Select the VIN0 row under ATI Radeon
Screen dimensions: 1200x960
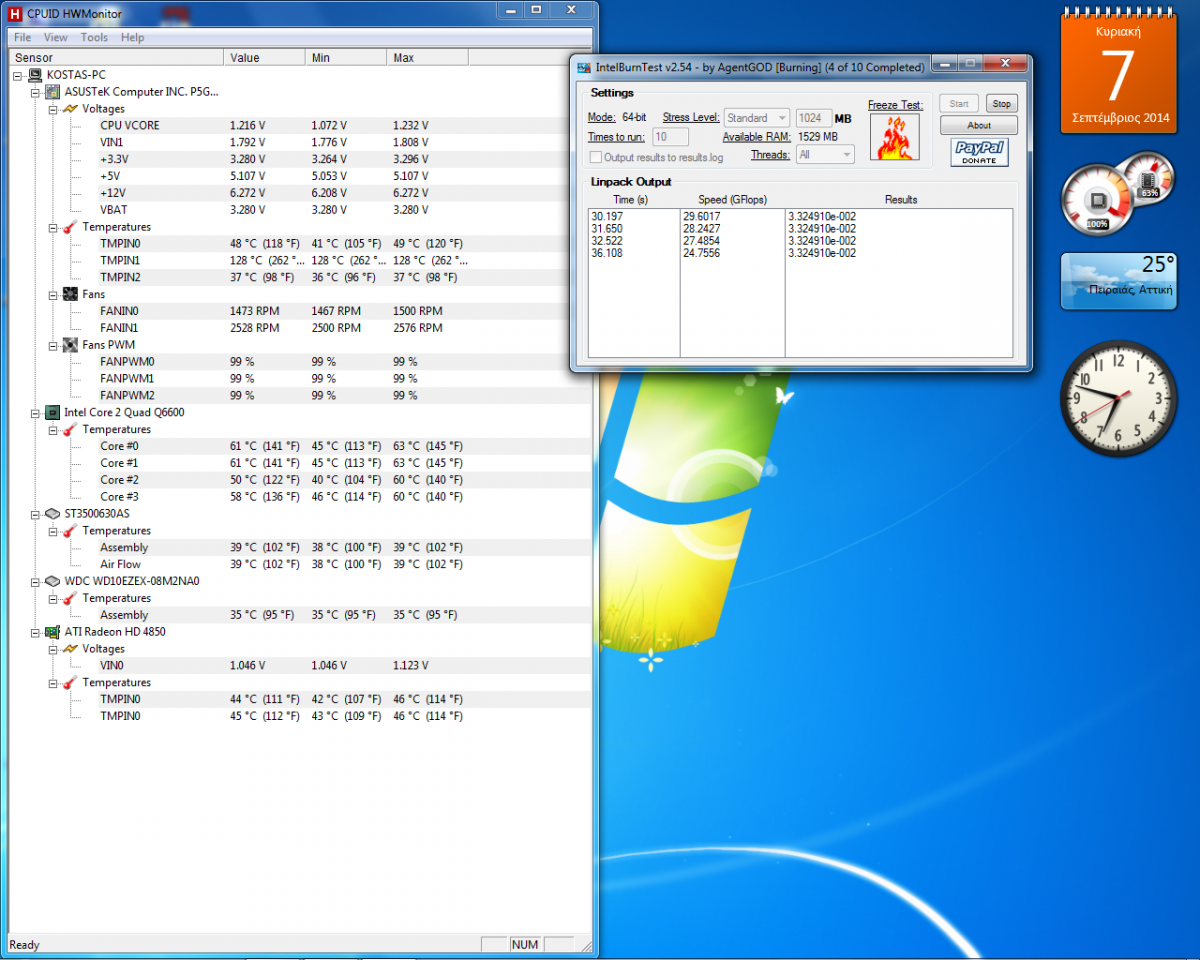(x=300, y=665)
